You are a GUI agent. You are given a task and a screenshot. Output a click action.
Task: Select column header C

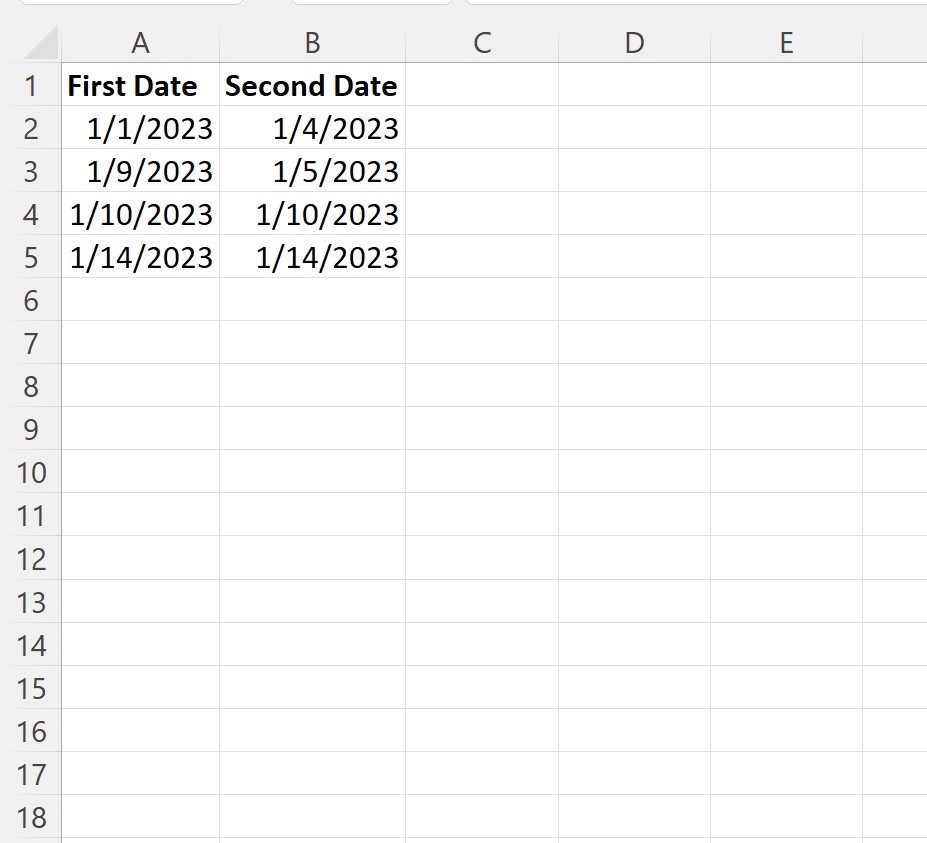[x=482, y=43]
